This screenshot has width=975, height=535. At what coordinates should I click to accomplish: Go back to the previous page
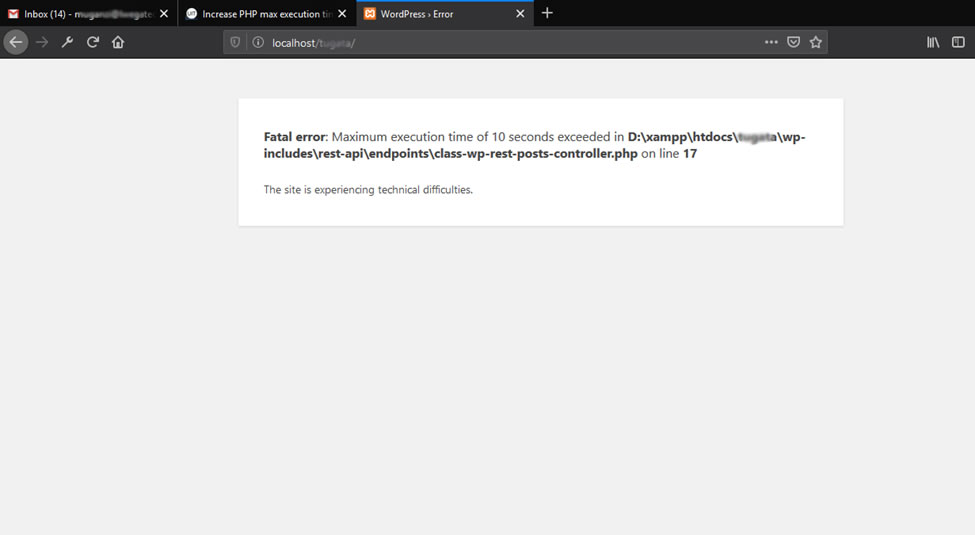tap(15, 42)
